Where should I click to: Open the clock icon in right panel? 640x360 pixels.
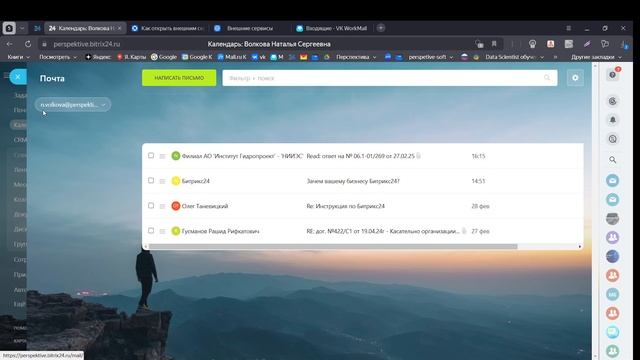[613, 139]
